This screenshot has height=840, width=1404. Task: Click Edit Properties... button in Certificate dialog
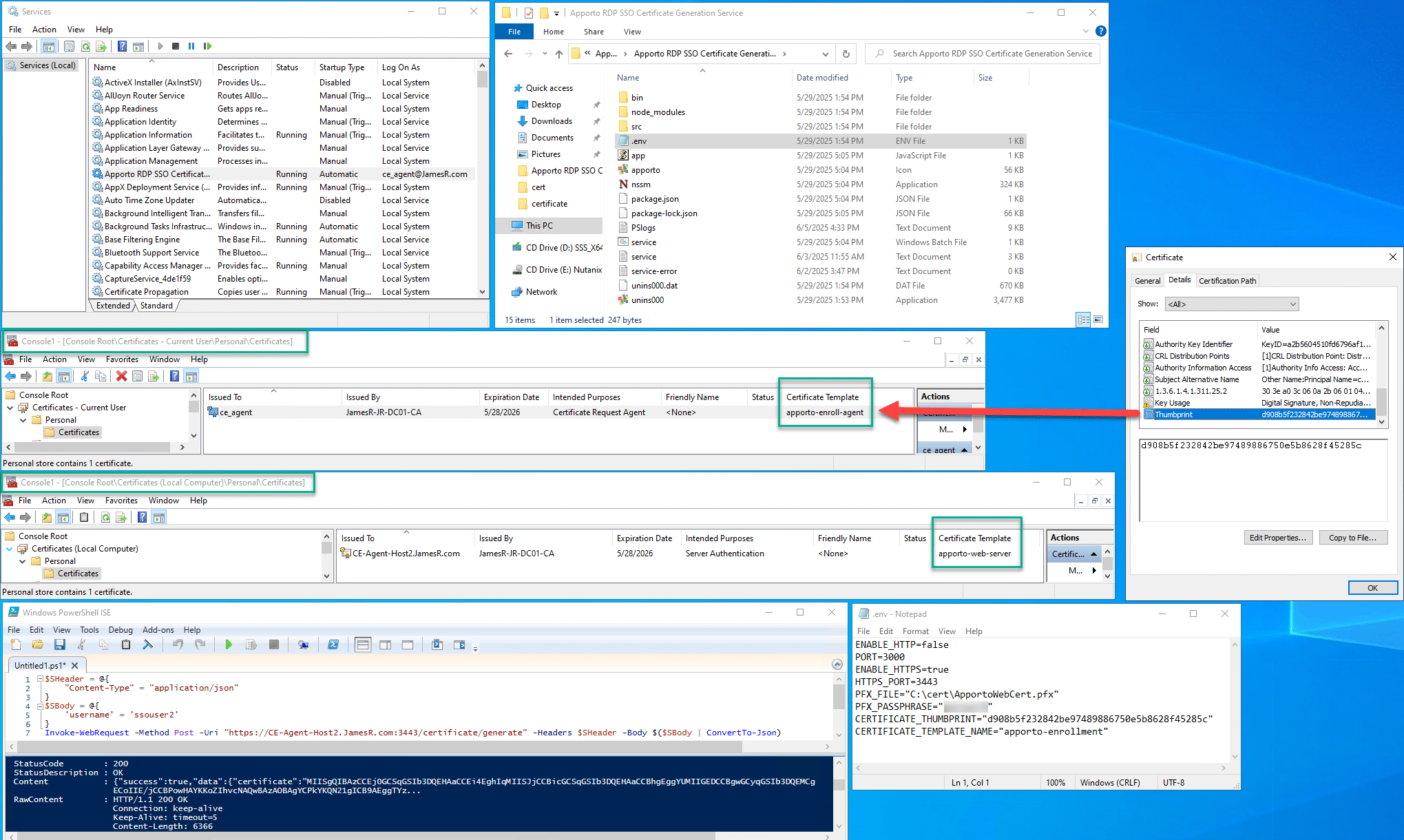[1277, 538]
